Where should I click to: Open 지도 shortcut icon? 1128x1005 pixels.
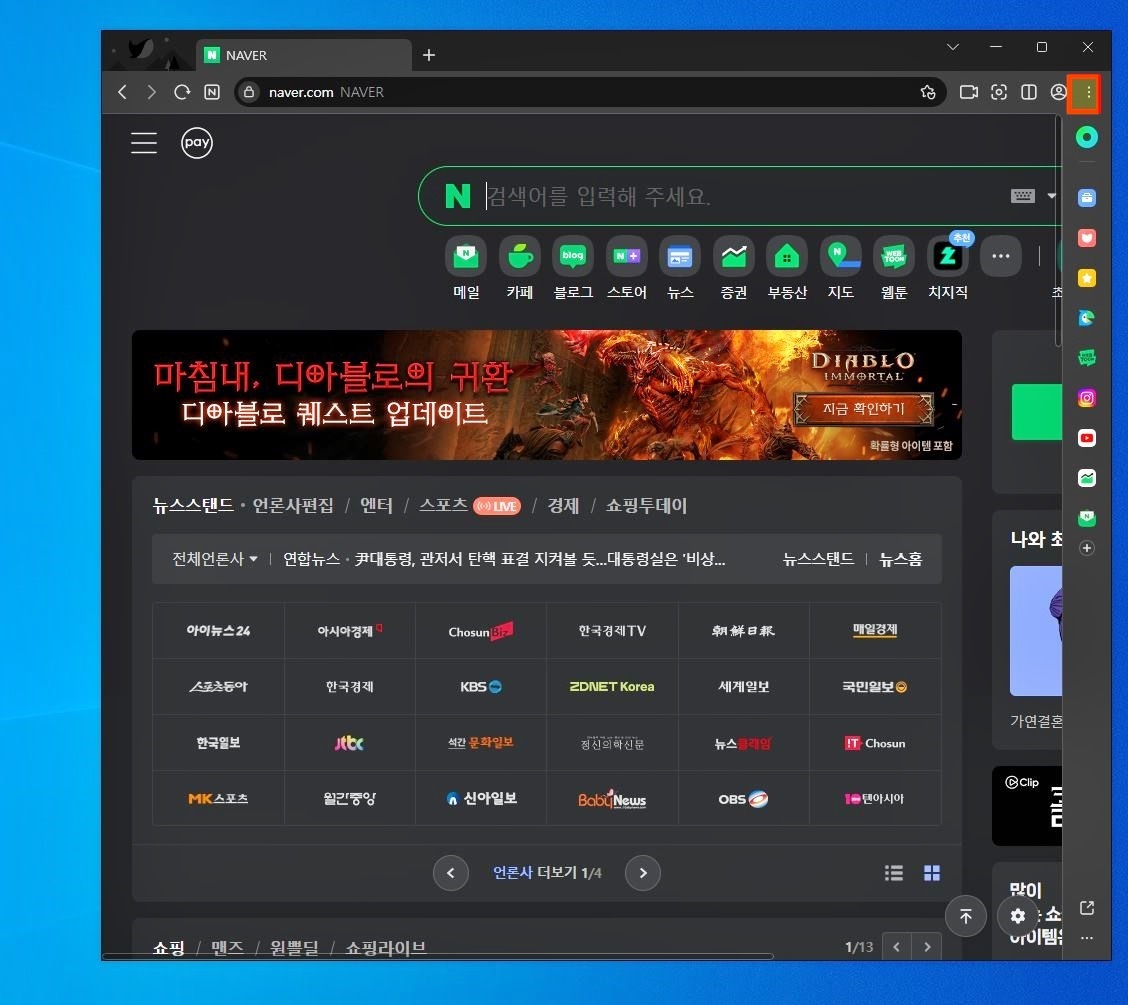(840, 256)
